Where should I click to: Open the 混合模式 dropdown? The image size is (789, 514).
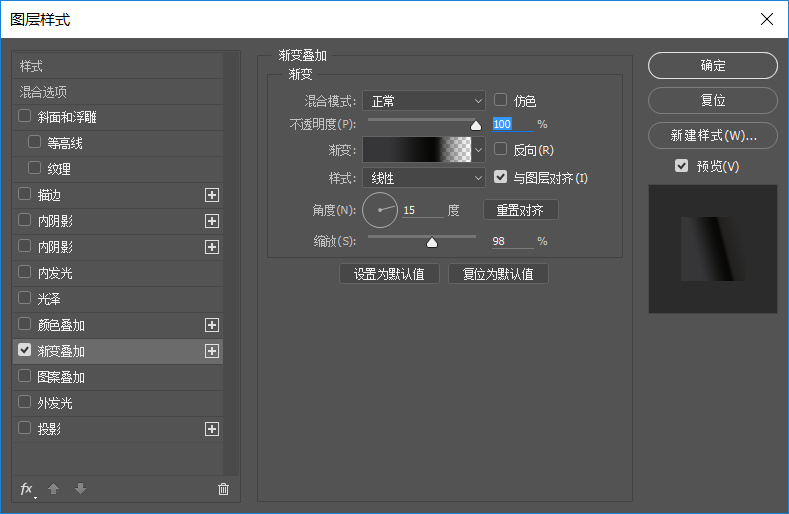[424, 100]
